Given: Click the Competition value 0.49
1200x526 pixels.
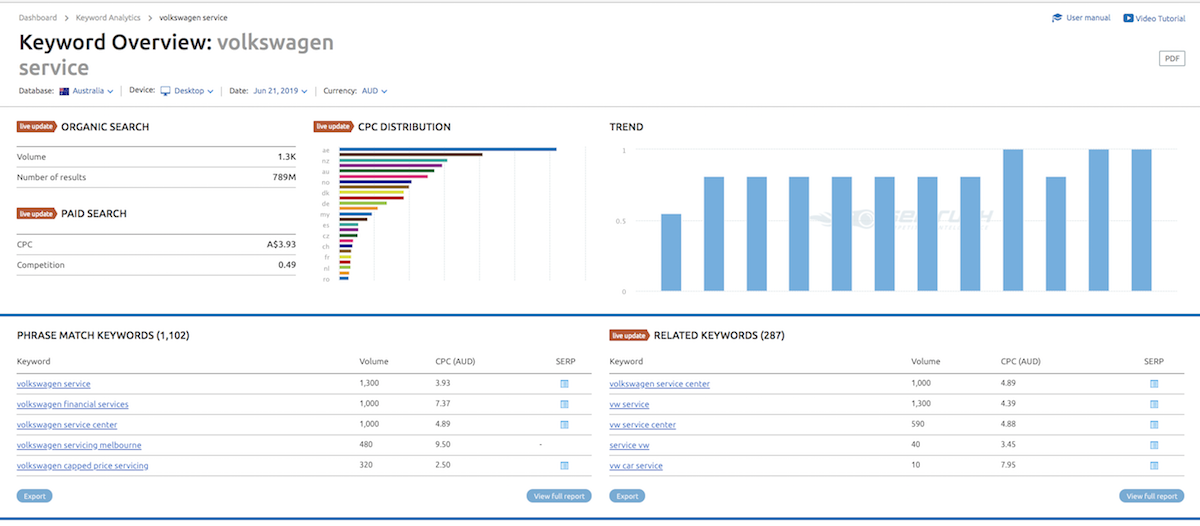Looking at the screenshot, I should [287, 265].
